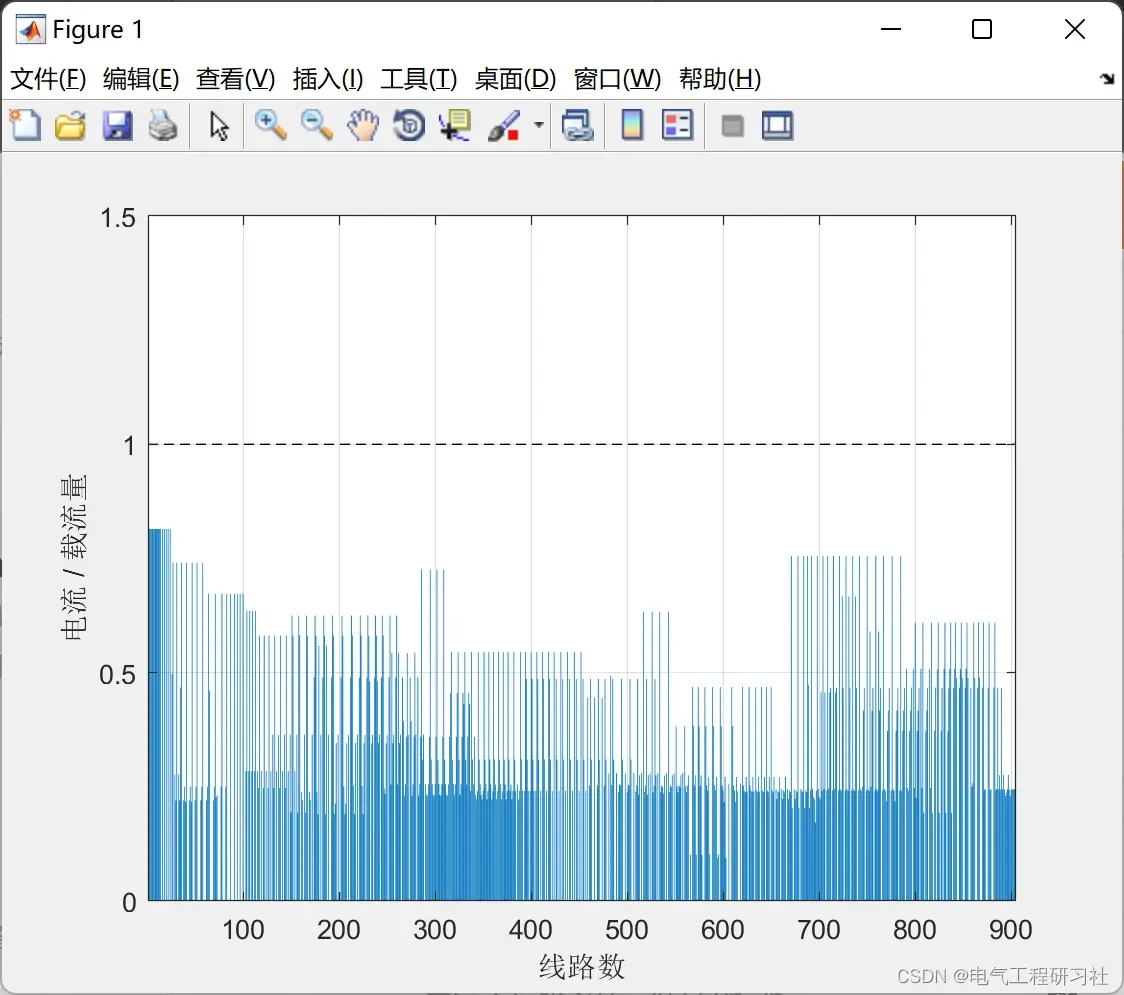Open the 文件(F) menu
Screen dimensions: 1124x995
click(x=48, y=79)
